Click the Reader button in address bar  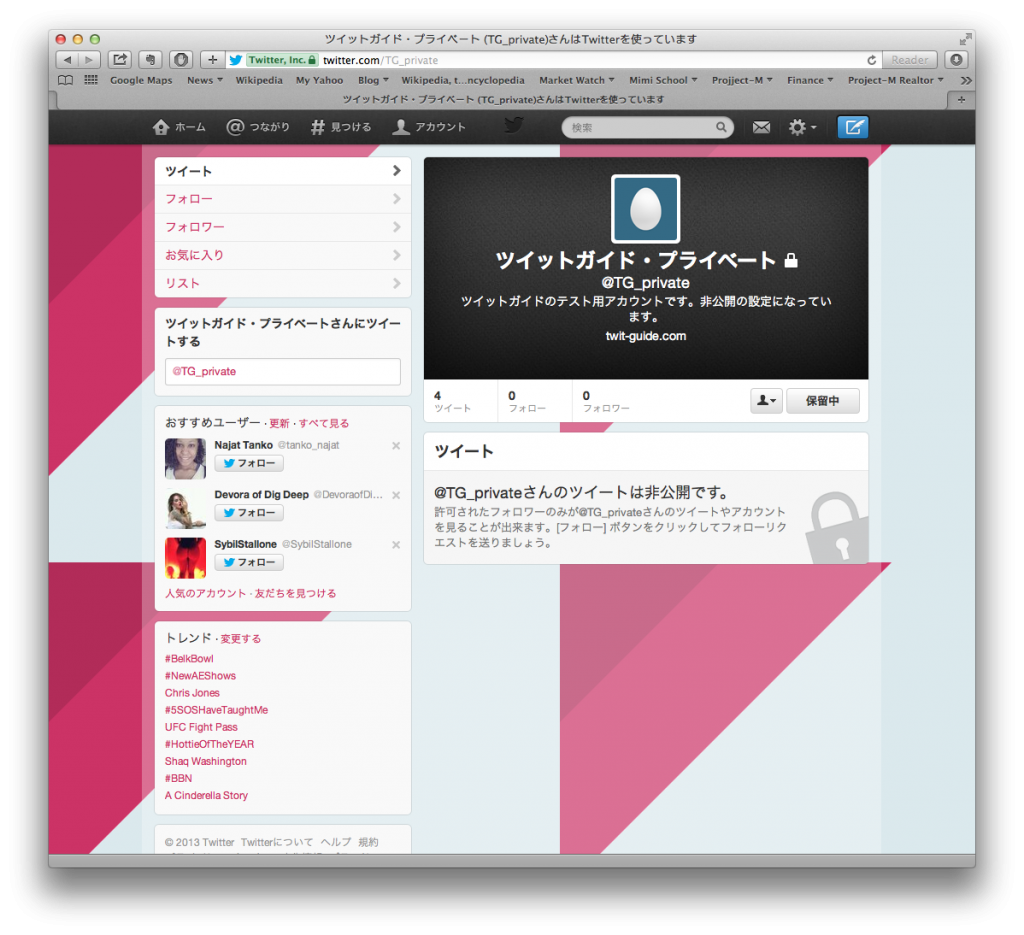[909, 60]
